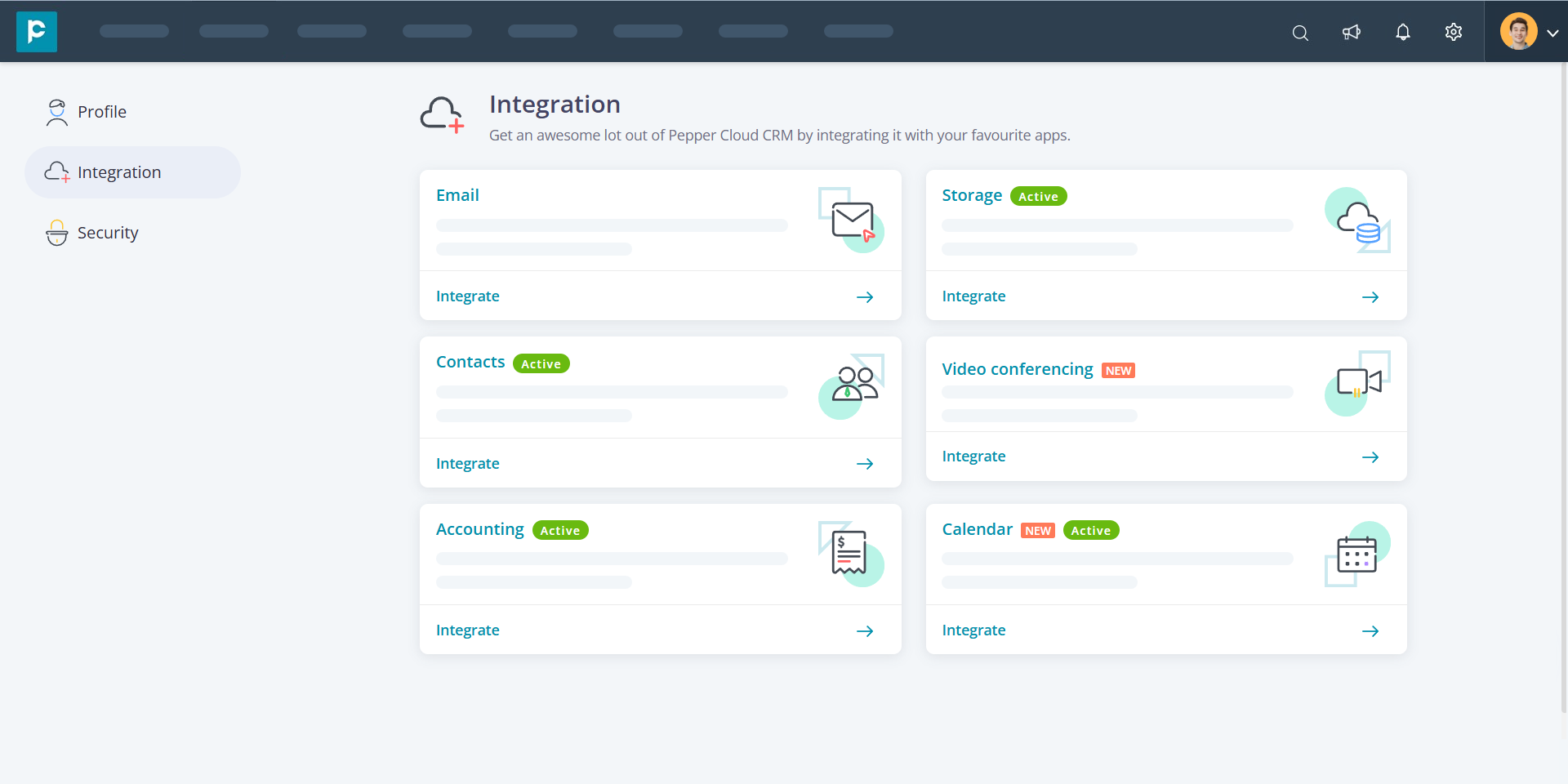
Task: Click the Accounting card title
Action: click(x=480, y=530)
